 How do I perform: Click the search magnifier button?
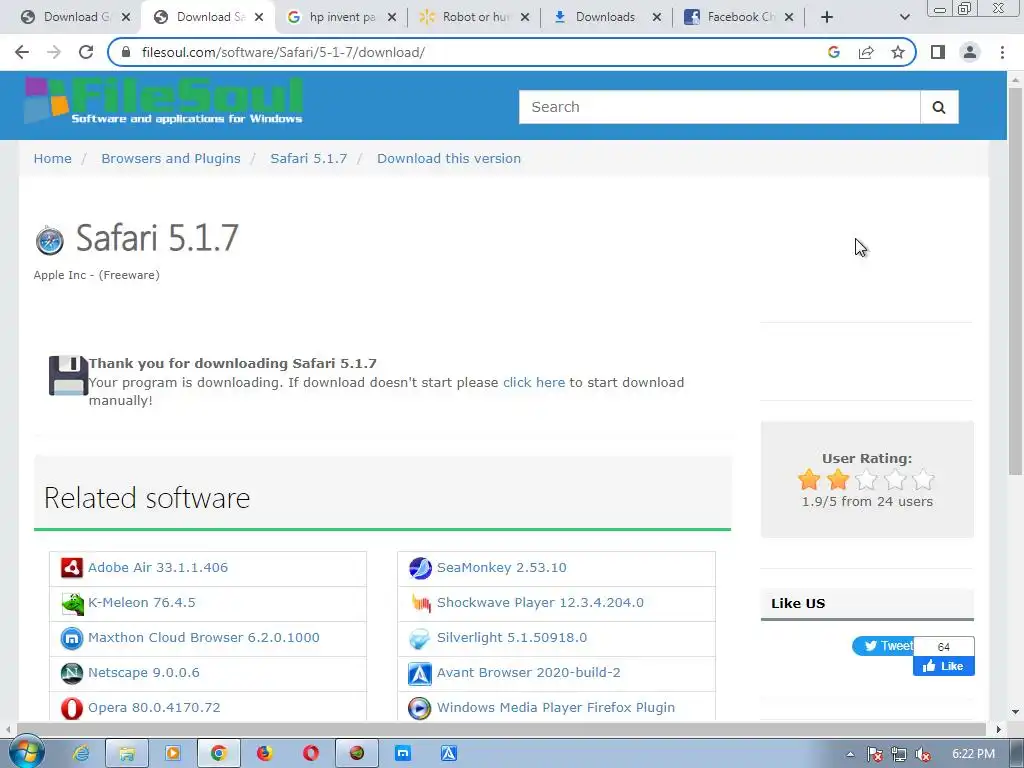click(939, 107)
